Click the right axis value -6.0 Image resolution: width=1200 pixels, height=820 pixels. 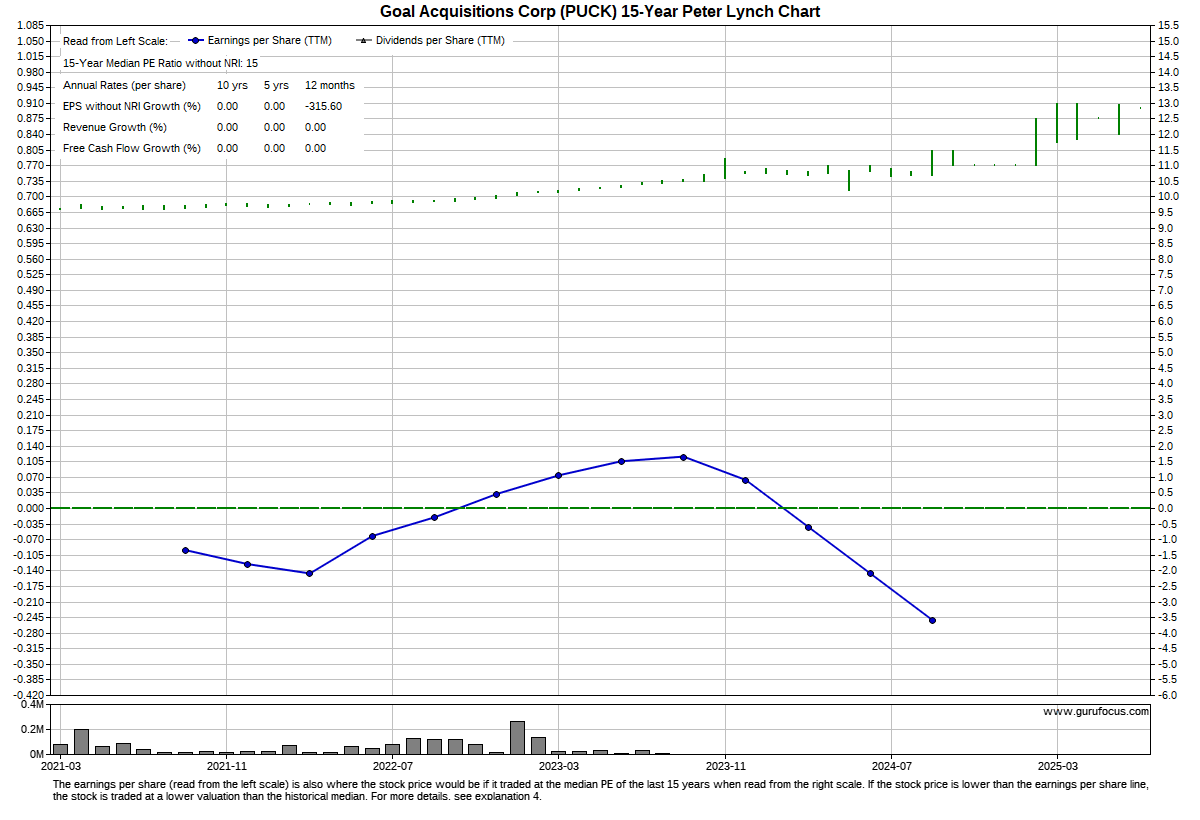click(x=1167, y=695)
